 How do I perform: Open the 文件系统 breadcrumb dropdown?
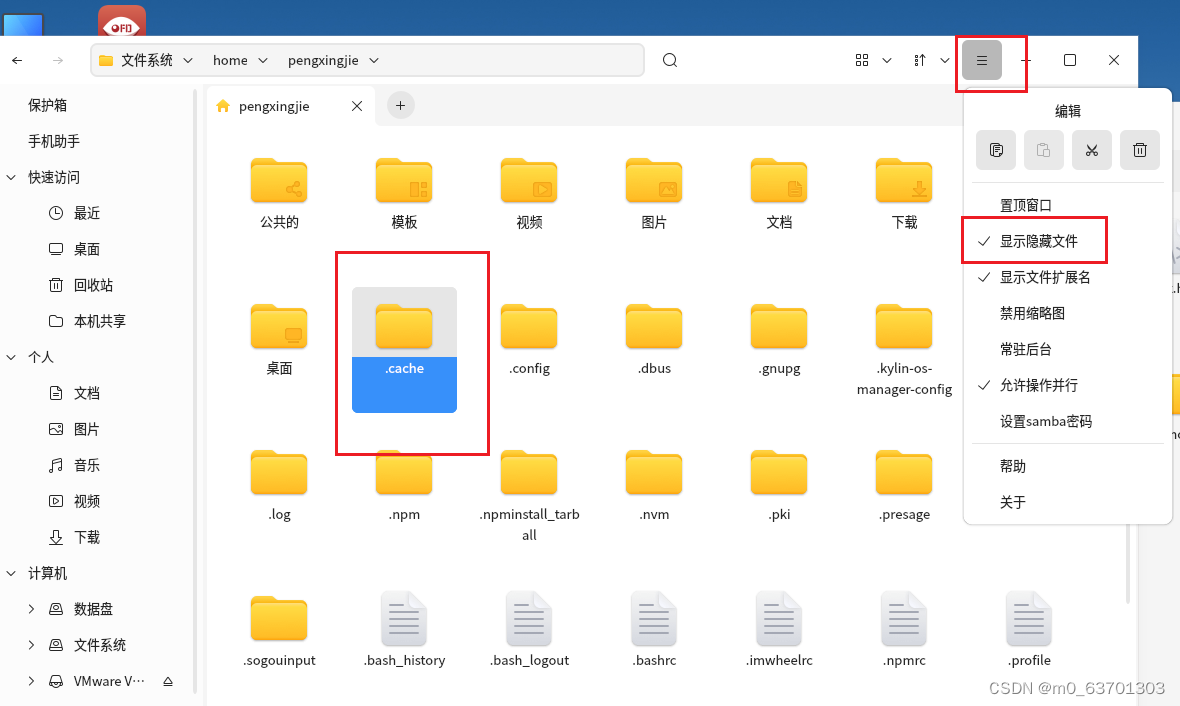tap(188, 60)
